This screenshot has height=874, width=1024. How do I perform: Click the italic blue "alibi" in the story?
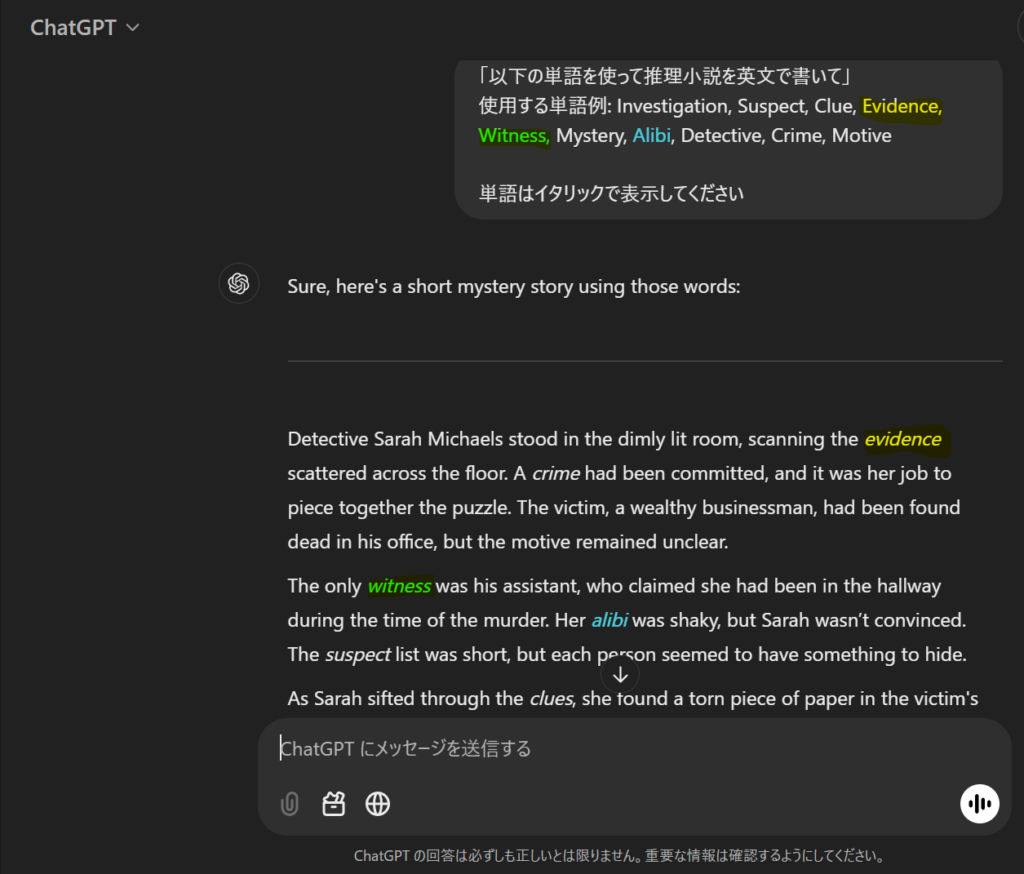(x=609, y=620)
